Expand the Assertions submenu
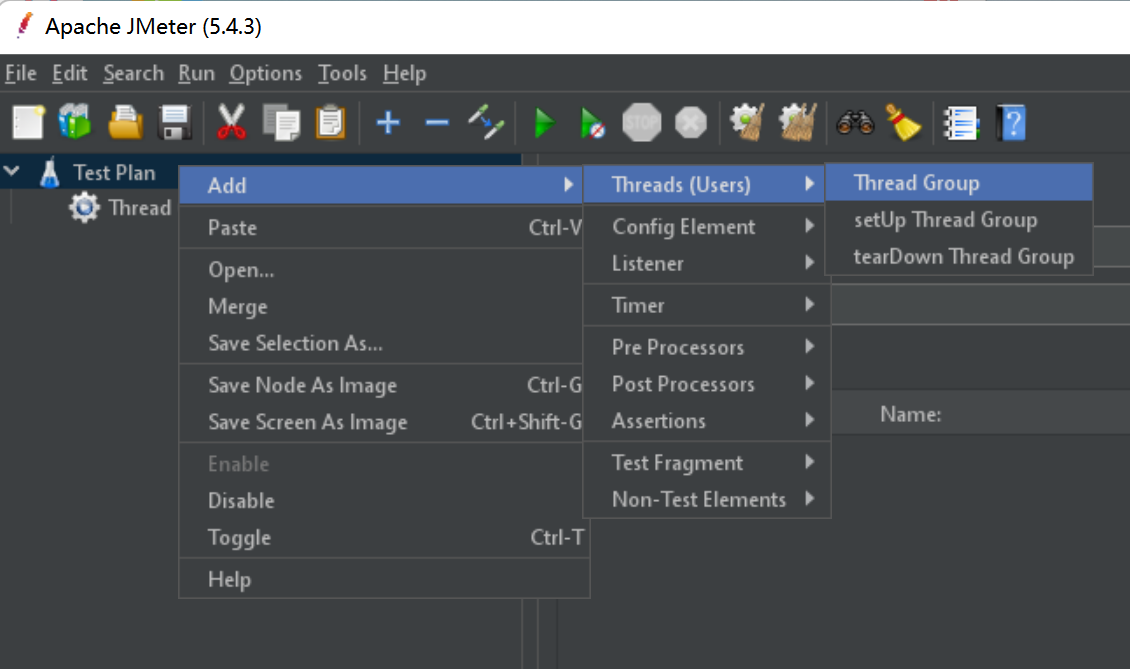1130x669 pixels. coord(706,420)
